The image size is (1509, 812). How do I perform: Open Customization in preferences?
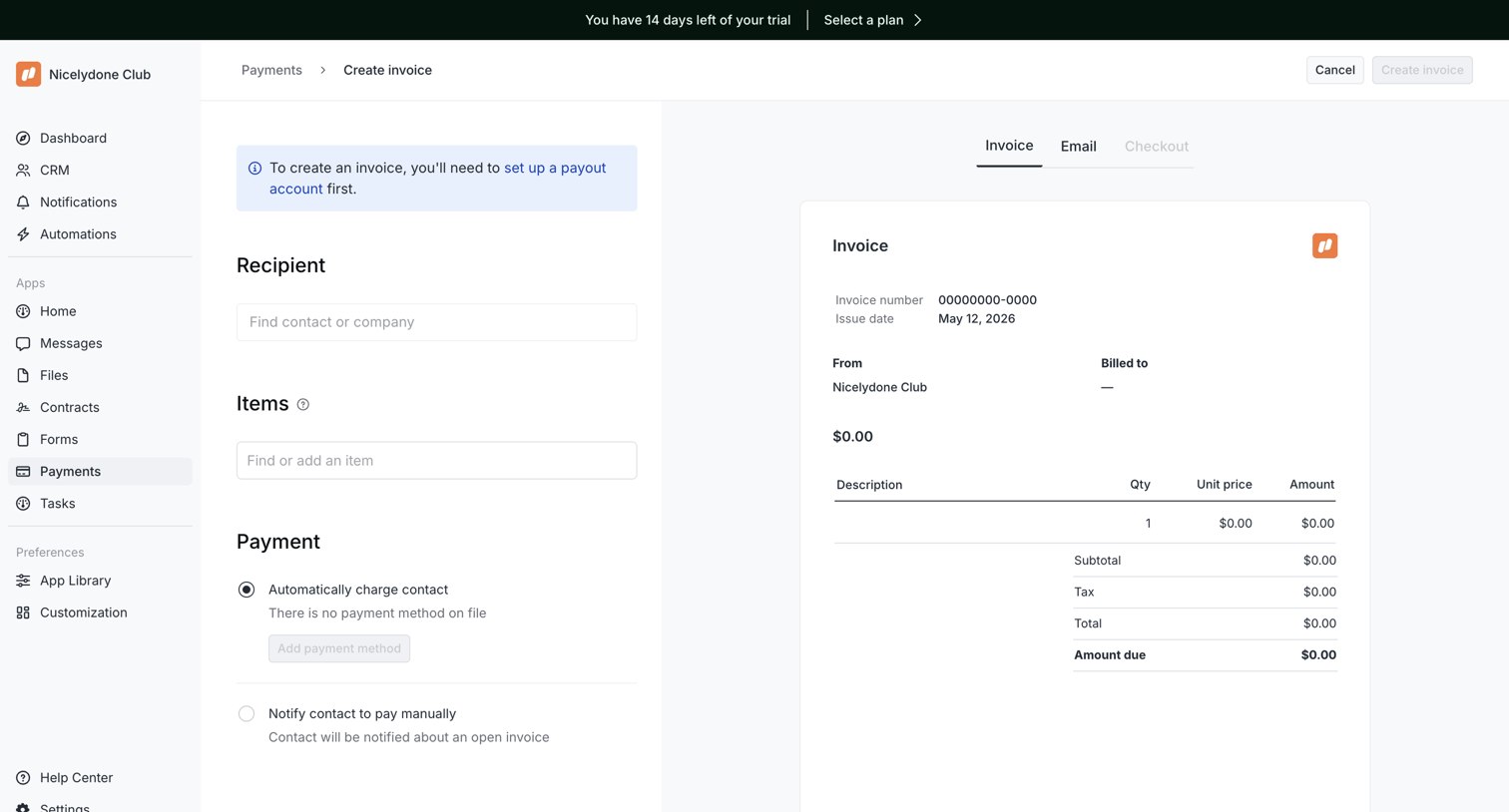pos(100,612)
